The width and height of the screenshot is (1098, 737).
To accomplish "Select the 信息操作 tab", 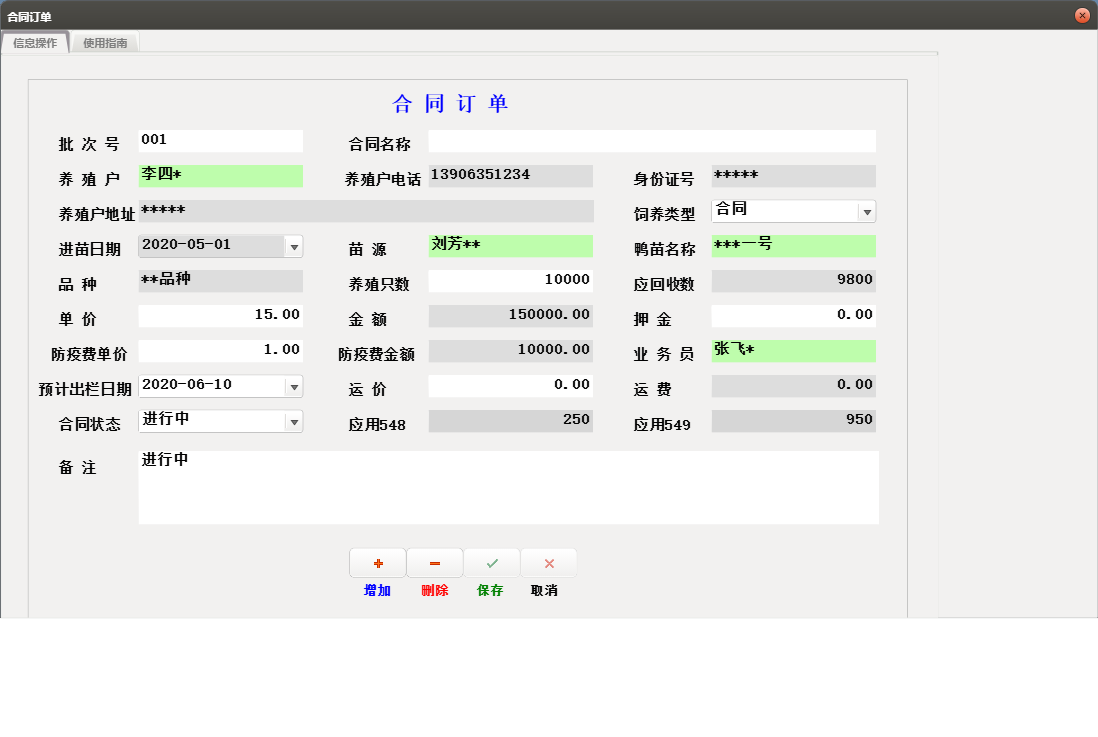I will pos(35,43).
